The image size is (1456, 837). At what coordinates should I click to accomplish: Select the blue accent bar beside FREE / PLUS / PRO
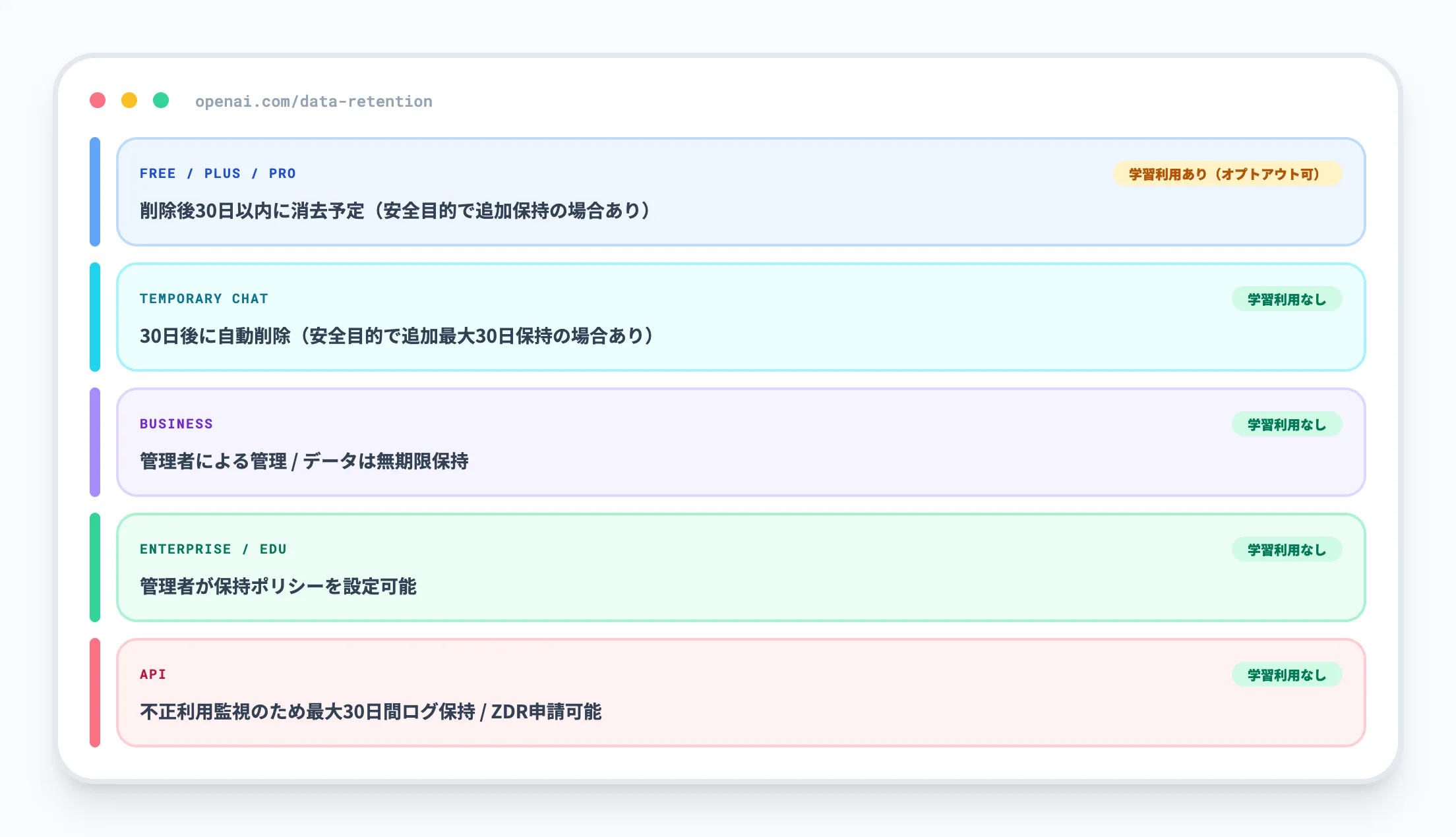tap(95, 191)
